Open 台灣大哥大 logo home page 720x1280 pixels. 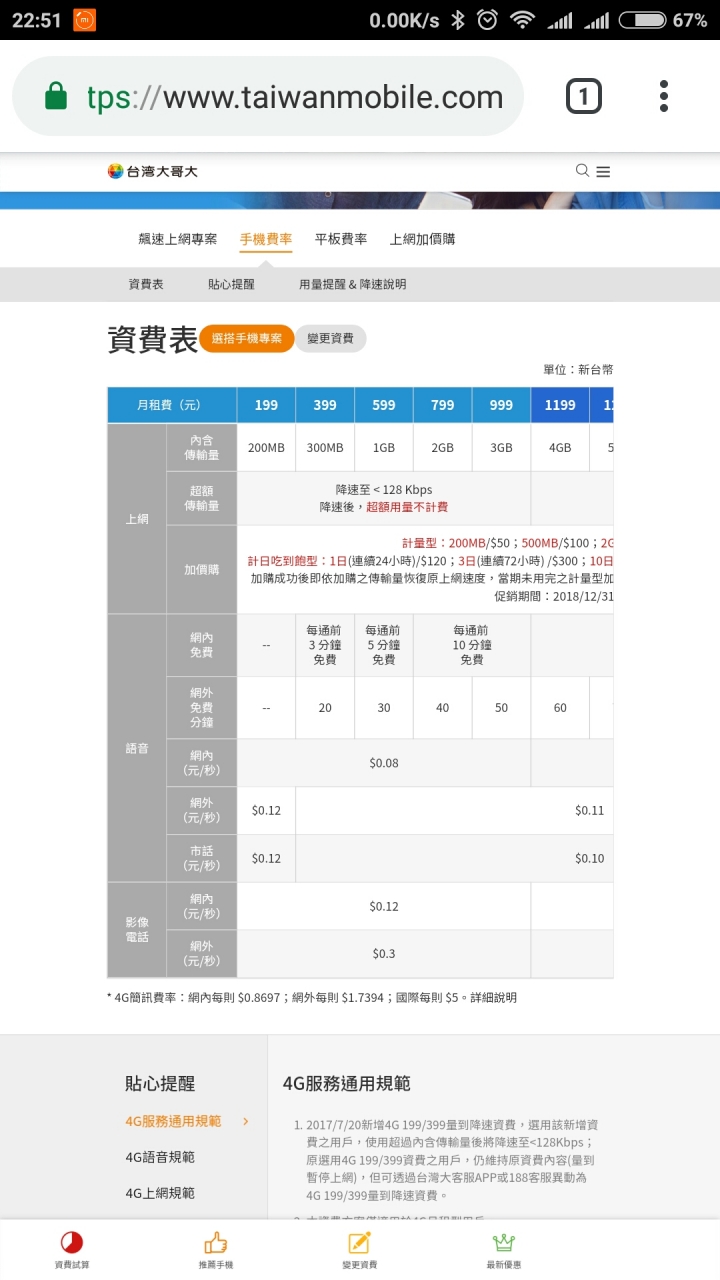[153, 171]
